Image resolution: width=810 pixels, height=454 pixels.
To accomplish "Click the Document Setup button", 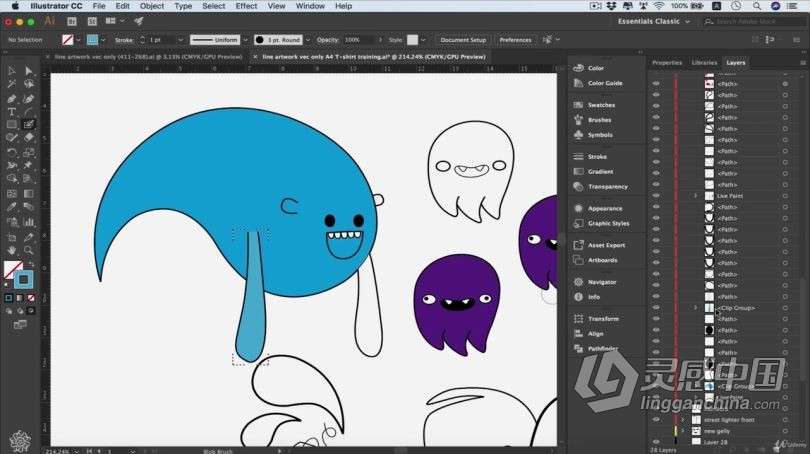I will click(463, 40).
